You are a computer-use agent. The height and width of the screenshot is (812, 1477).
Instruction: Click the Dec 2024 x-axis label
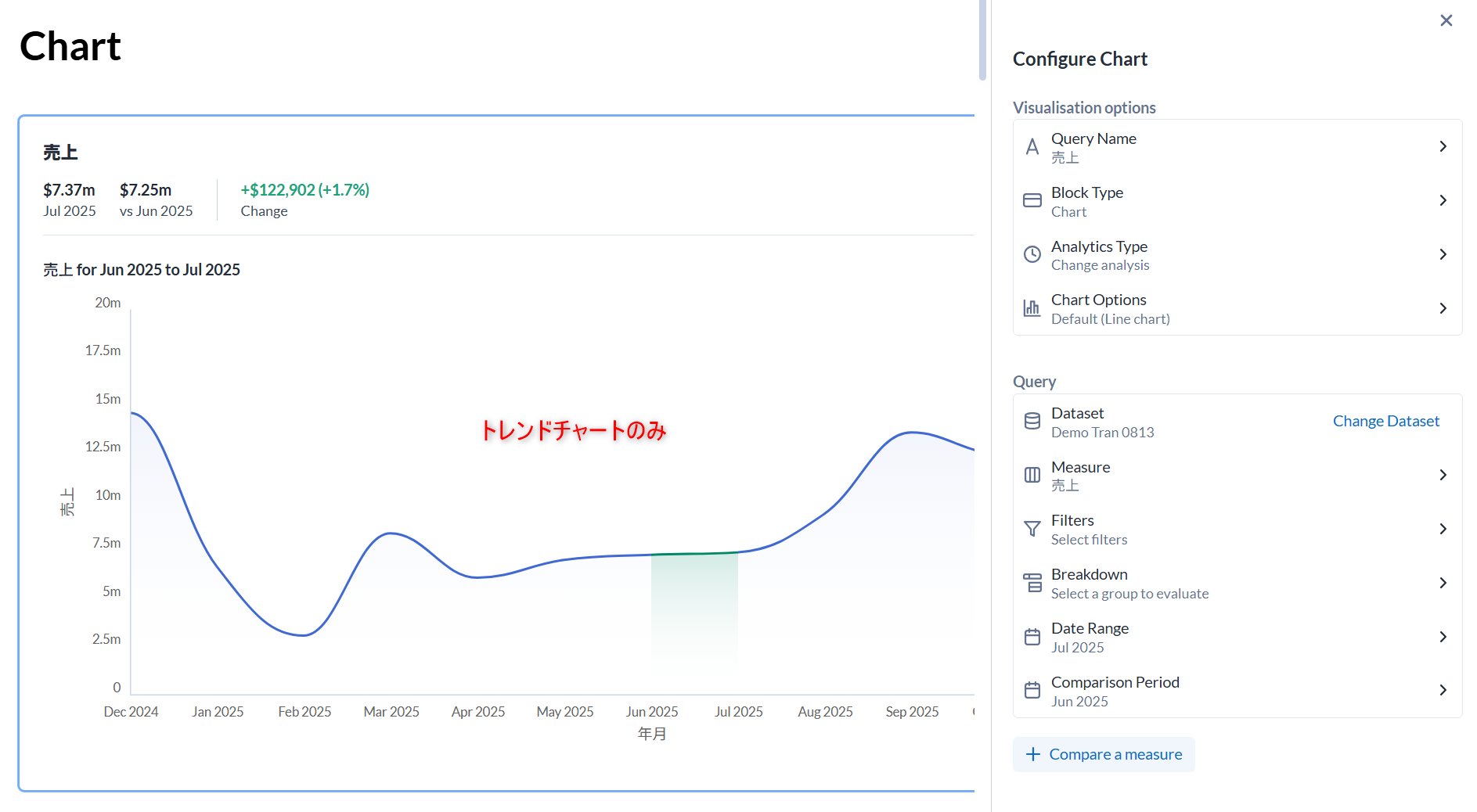[x=131, y=712]
